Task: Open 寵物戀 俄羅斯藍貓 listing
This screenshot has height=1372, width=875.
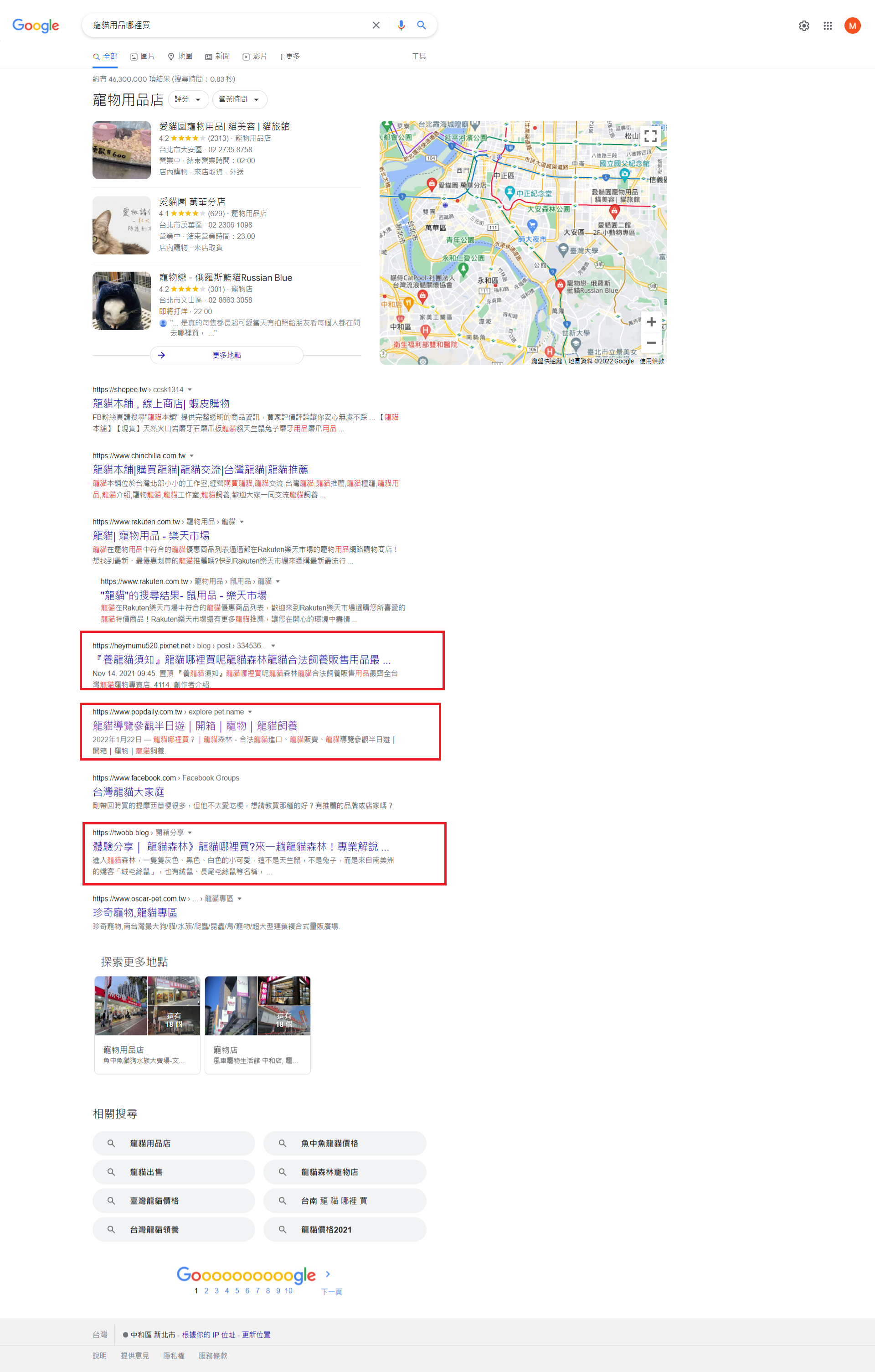Action: 226,278
